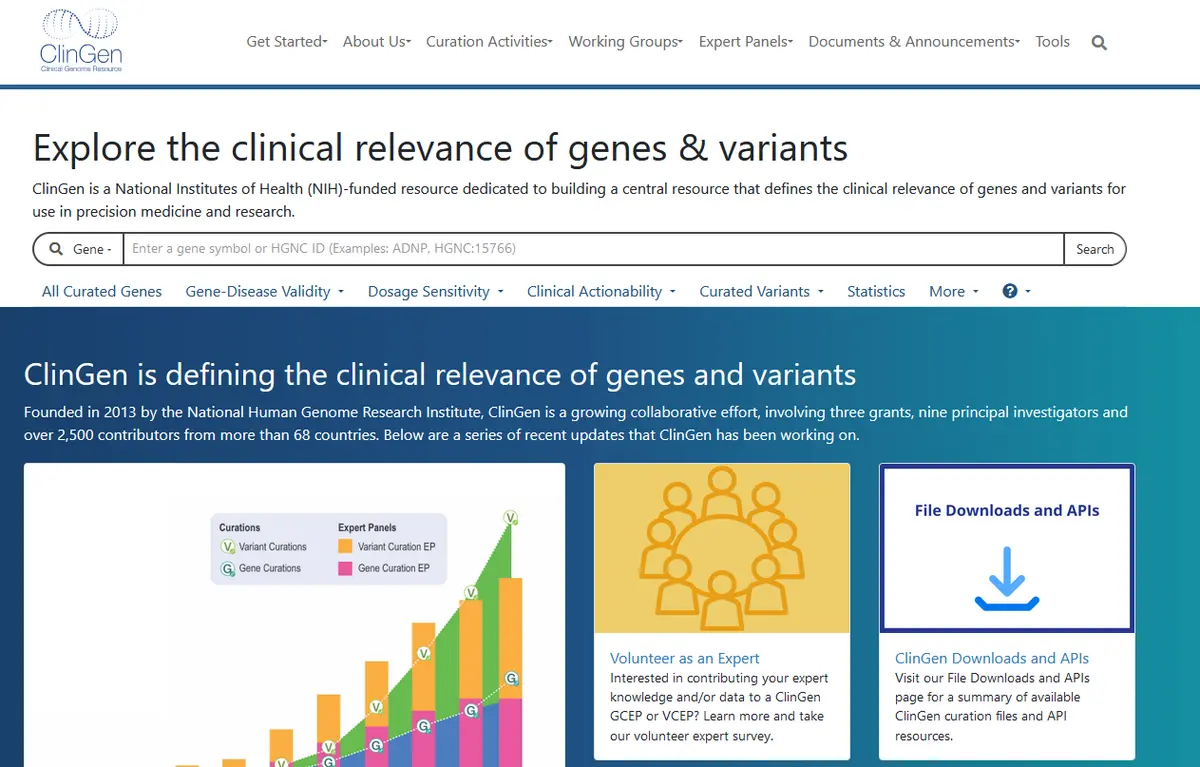Expand the About Us menu
Image resolution: width=1200 pixels, height=767 pixels.
(x=377, y=42)
